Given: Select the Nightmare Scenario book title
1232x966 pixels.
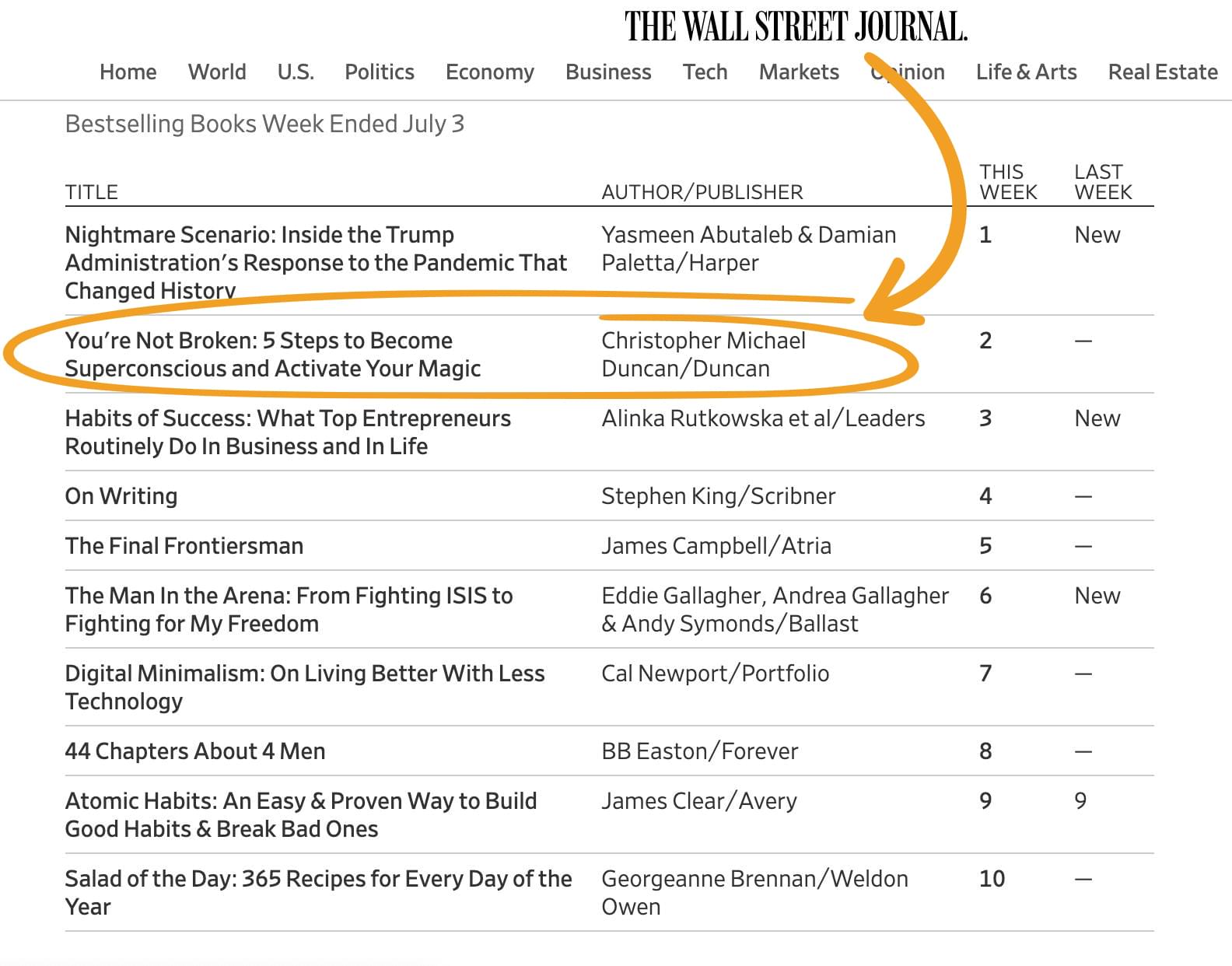Looking at the screenshot, I should [x=316, y=262].
